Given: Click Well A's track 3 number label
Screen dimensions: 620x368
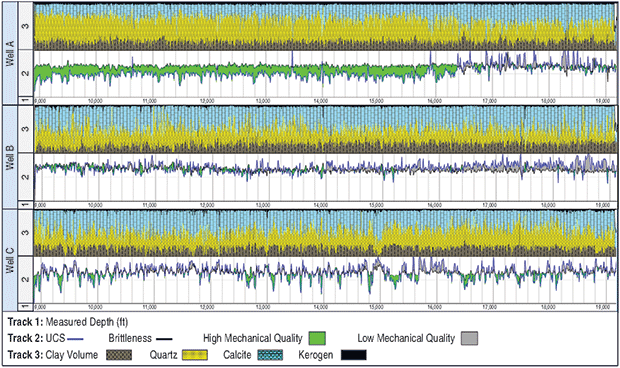Looking at the screenshot, I should 25,26.
